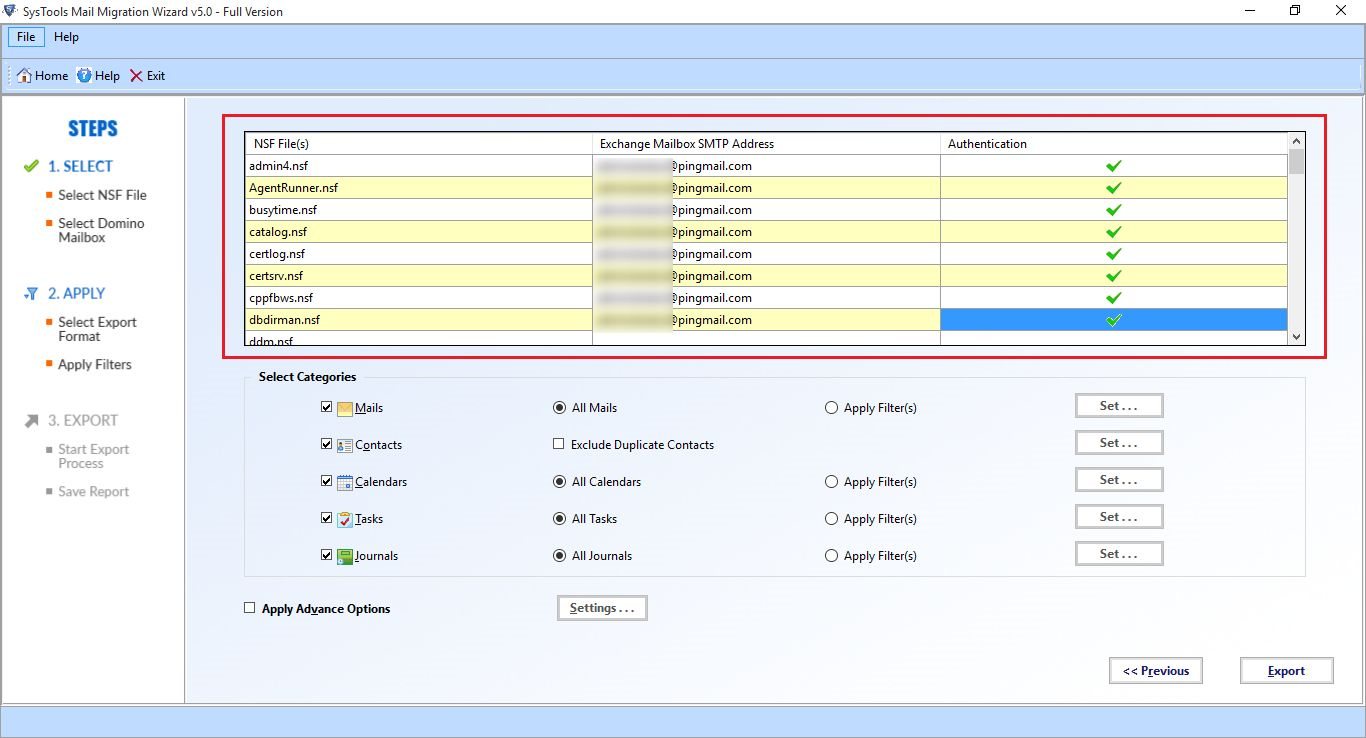Click the SMTP address cell for dbdirman.nsf
The width and height of the screenshot is (1366, 738).
pos(766,320)
